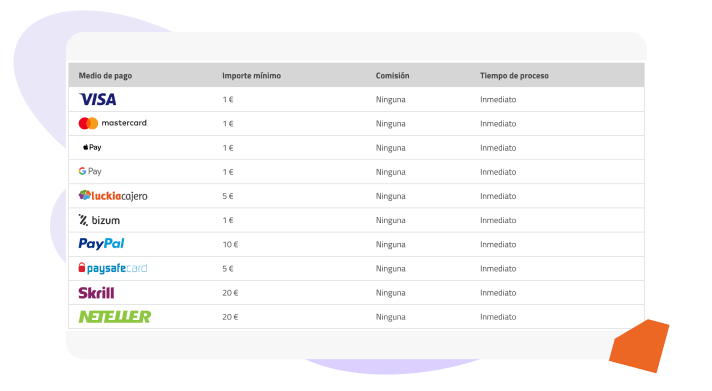Click 'Inmediato' in the Apple Pay row

click(x=498, y=148)
